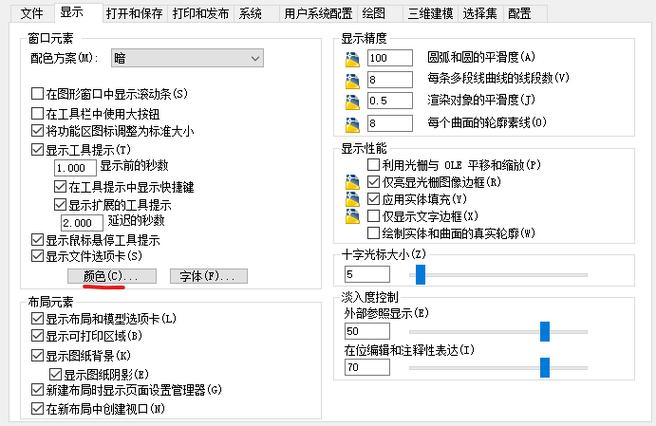656x426 pixels.
Task: Toggle 显示鼠标悬停工具提示 checkbox
Action: point(37,240)
